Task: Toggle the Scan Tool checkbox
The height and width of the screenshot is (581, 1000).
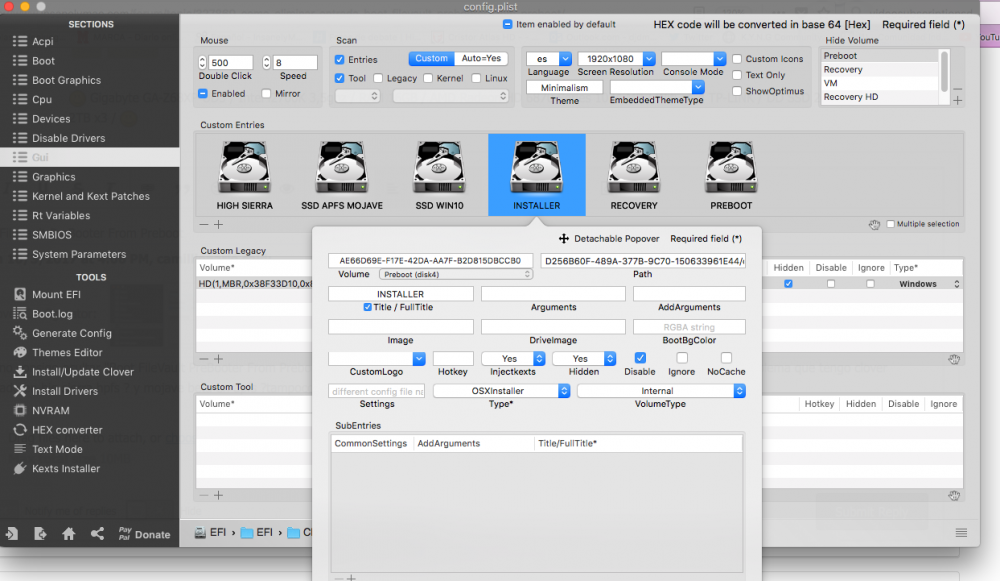Action: tap(340, 78)
